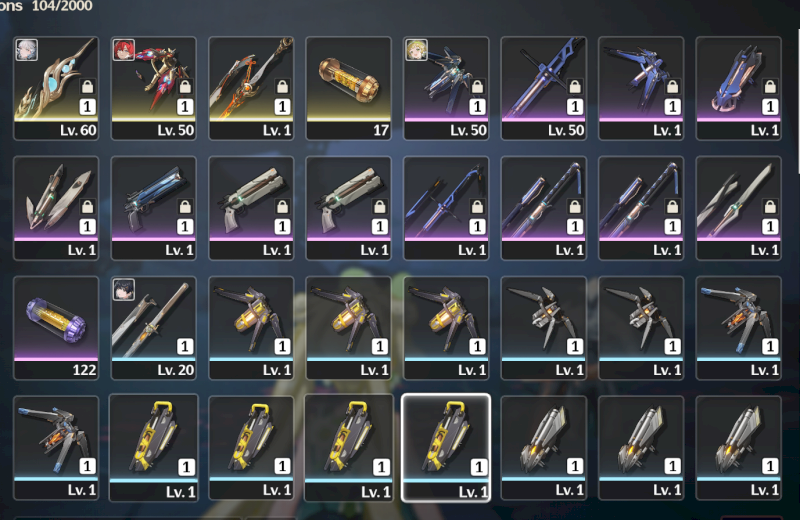Select the Lv. 20 sword weapon
The image size is (800, 520).
pyautogui.click(x=154, y=328)
